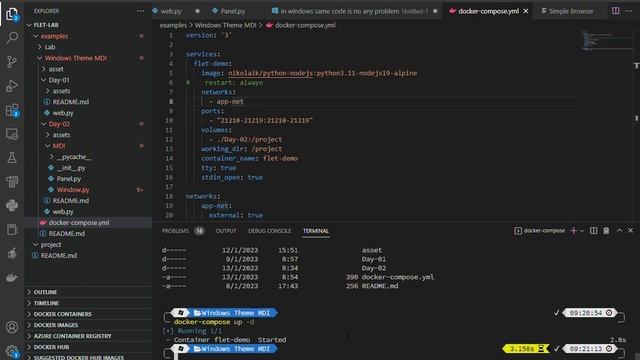The width and height of the screenshot is (640, 360).
Task: Select docker-compose.yml in the explorer
Action: tap(79, 222)
